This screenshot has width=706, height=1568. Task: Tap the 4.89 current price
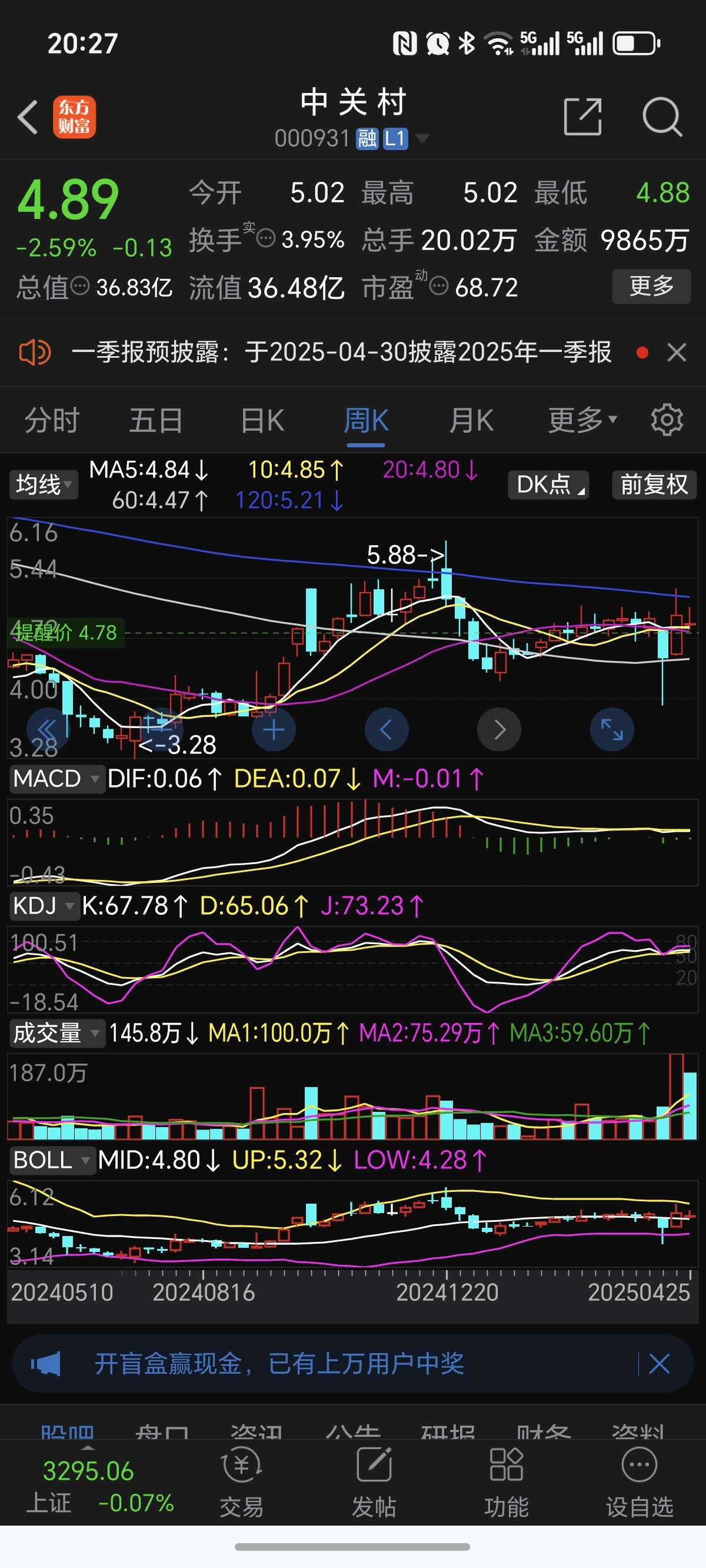pos(68,199)
